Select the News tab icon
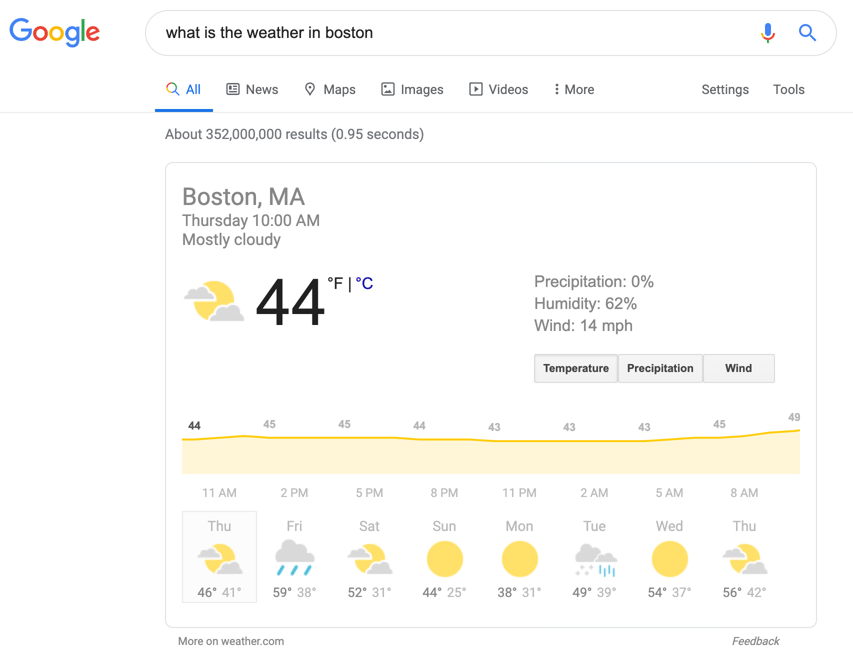Screen dimensions: 853x659 click(x=231, y=89)
